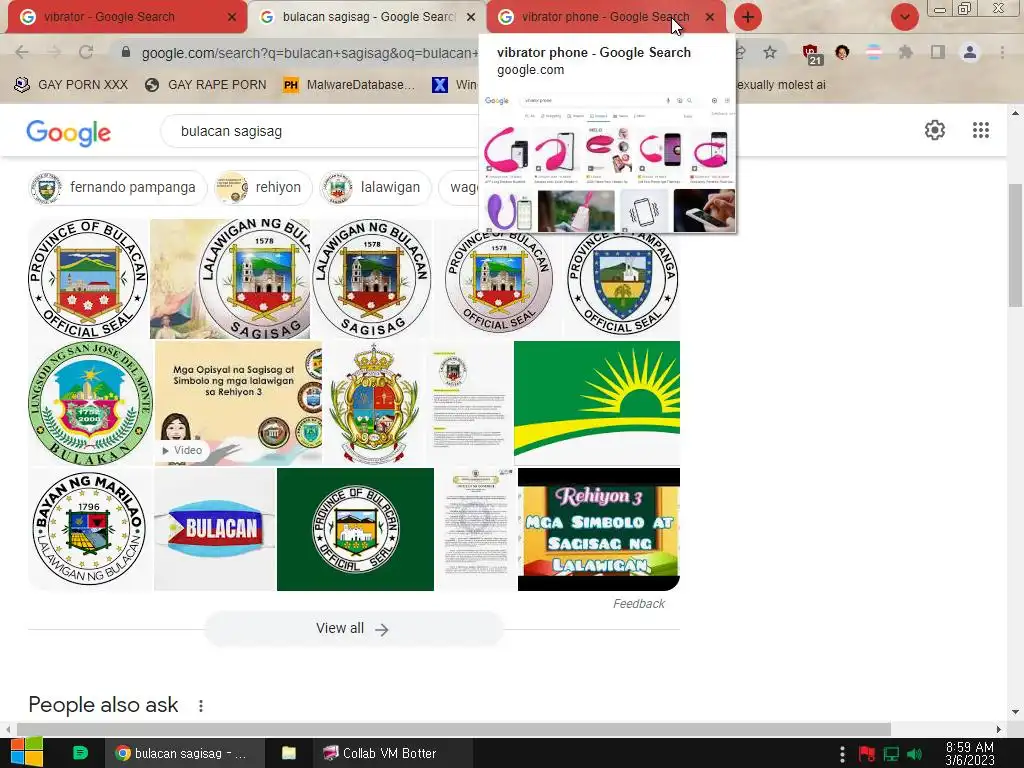Open the Province of Bulacan Official Seal thumbnail
1024x768 pixels.
tap(88, 279)
